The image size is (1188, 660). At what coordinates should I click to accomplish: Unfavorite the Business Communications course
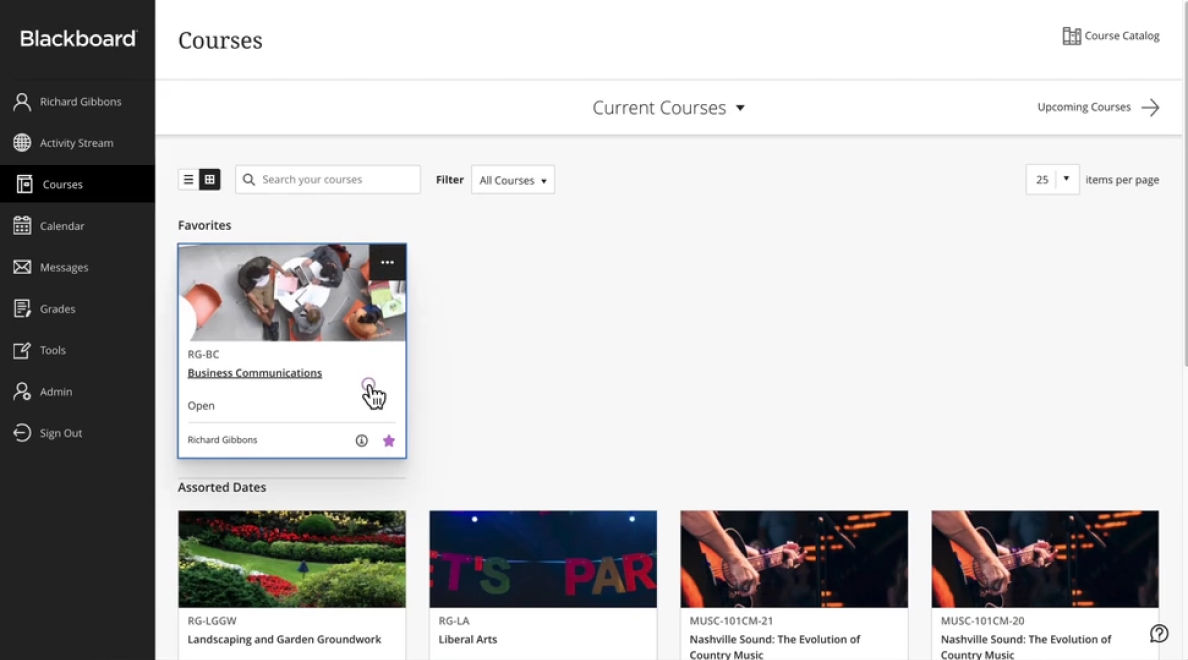coord(389,439)
